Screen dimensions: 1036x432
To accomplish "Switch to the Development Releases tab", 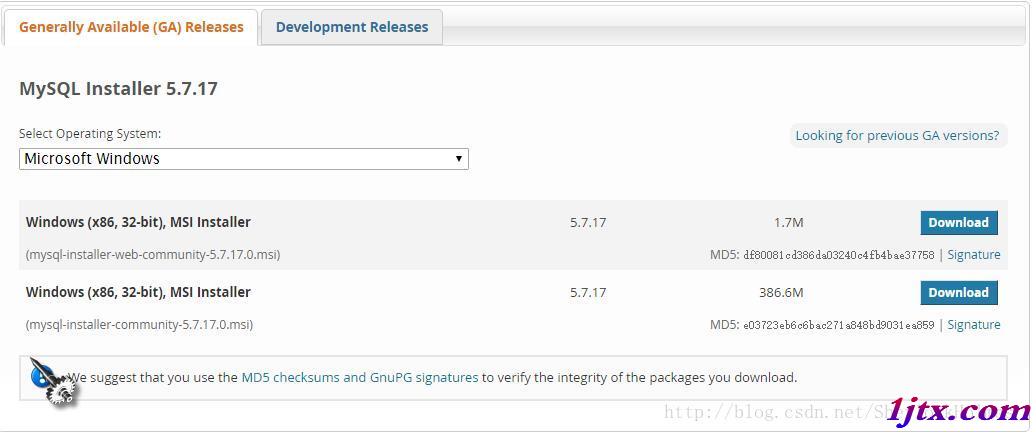I will pos(352,27).
